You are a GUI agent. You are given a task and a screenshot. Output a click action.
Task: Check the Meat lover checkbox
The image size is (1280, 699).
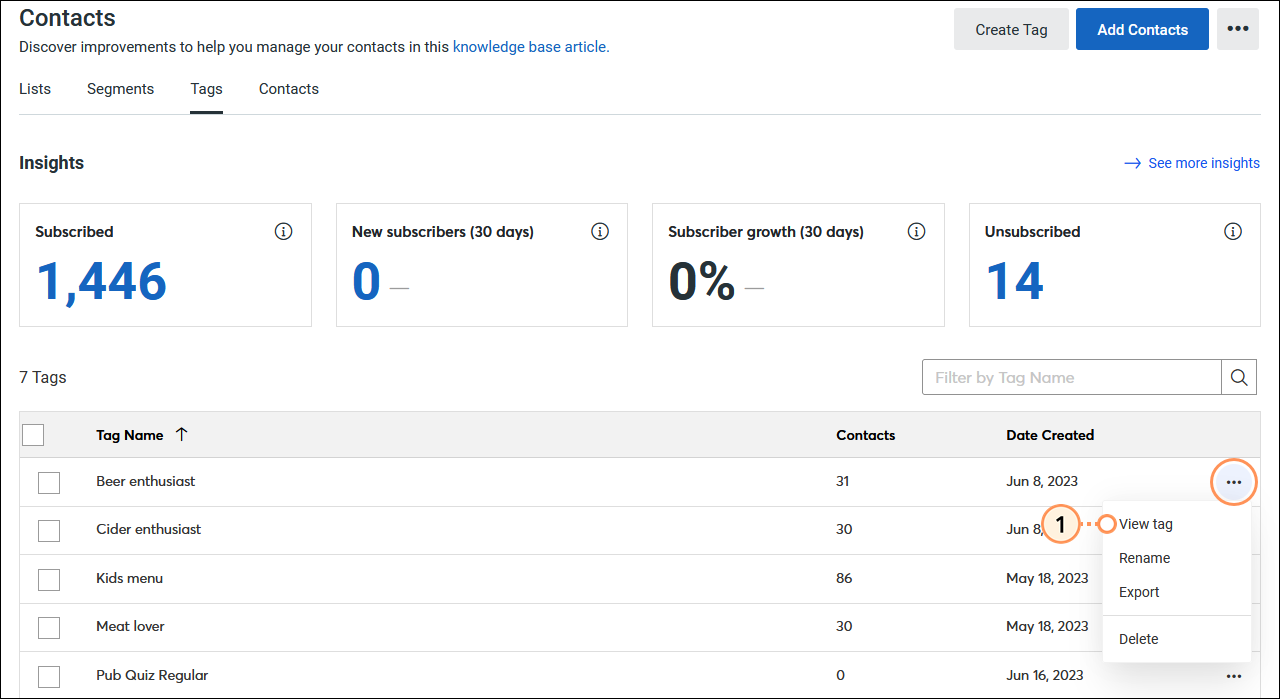[x=49, y=628]
